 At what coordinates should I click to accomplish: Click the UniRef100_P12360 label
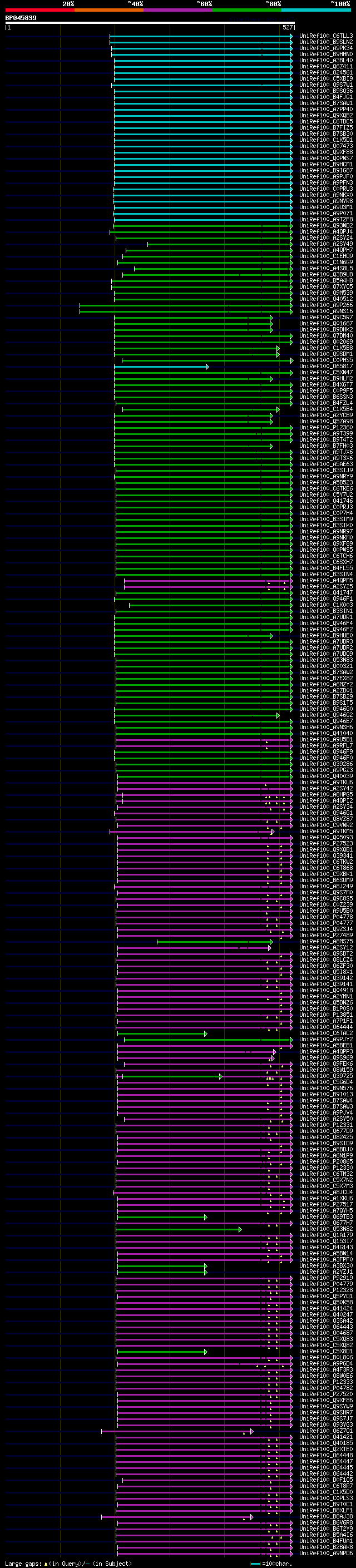click(x=326, y=427)
